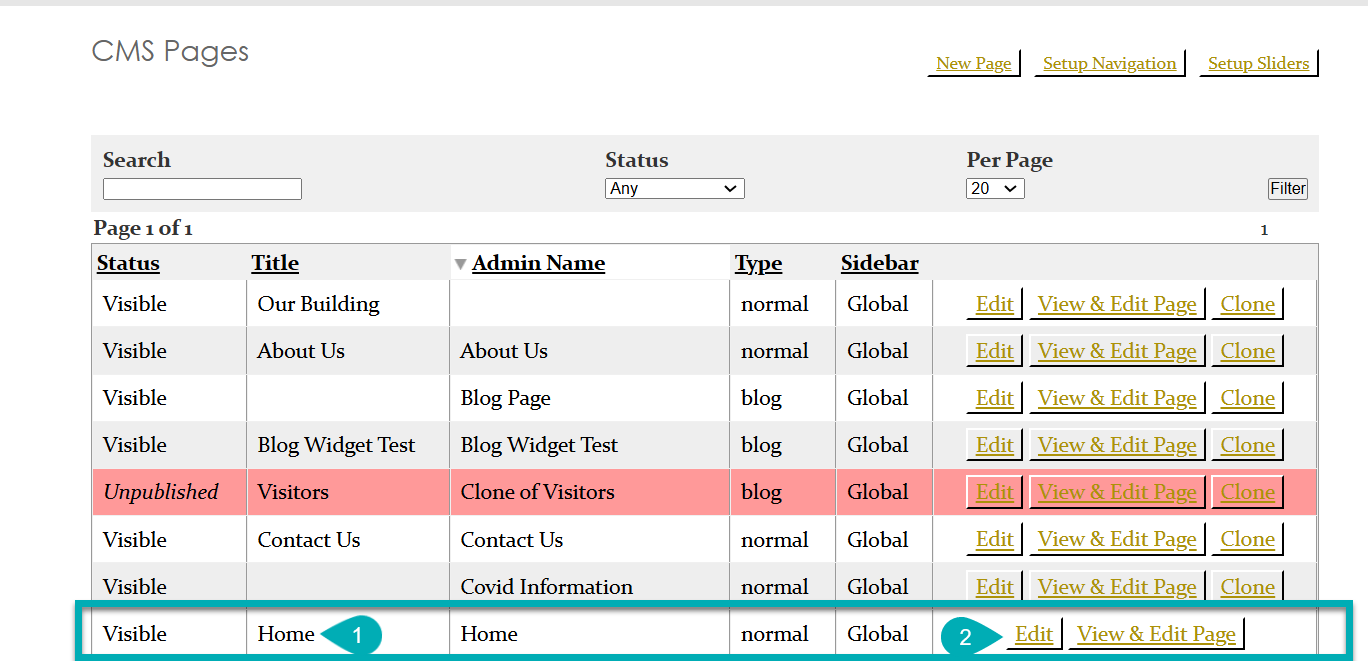
Task: View & Edit the Blog Widget Test page
Action: point(1117,445)
